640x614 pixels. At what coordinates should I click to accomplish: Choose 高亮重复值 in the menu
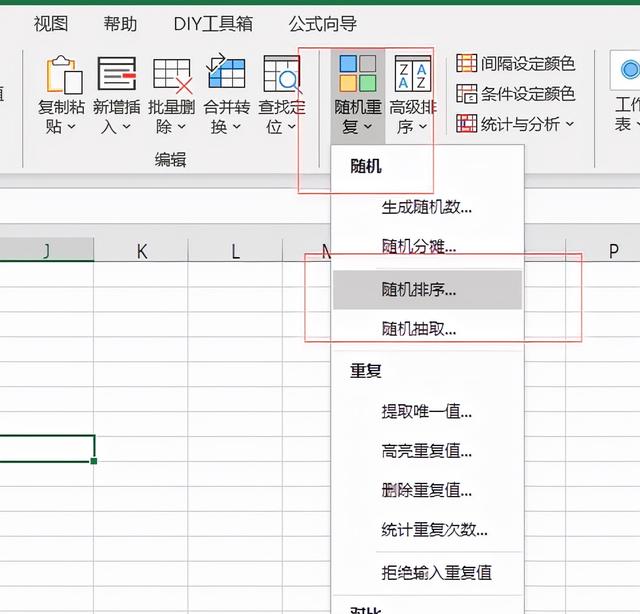point(426,451)
